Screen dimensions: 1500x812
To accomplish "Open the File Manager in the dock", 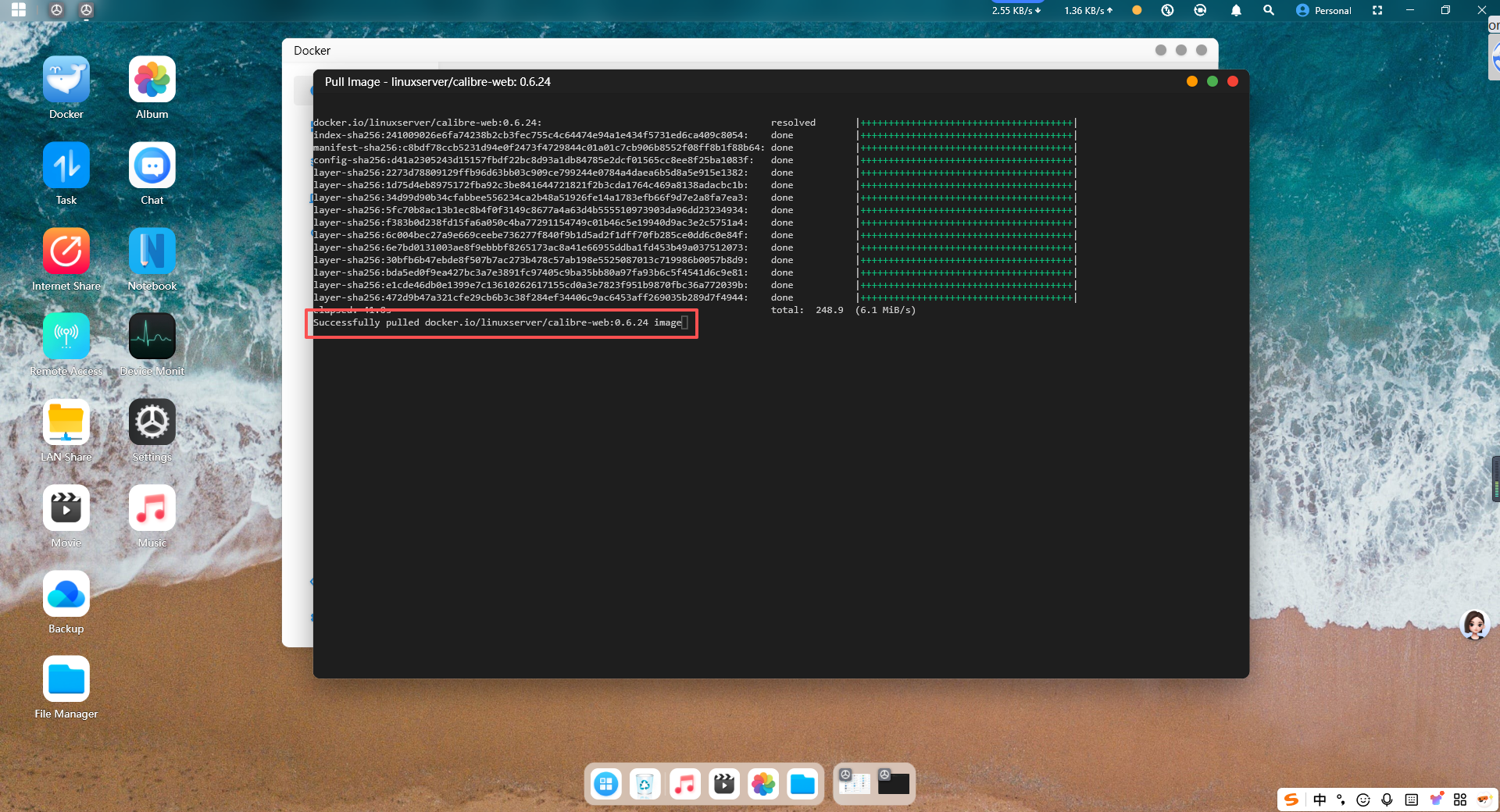I will coord(802,784).
